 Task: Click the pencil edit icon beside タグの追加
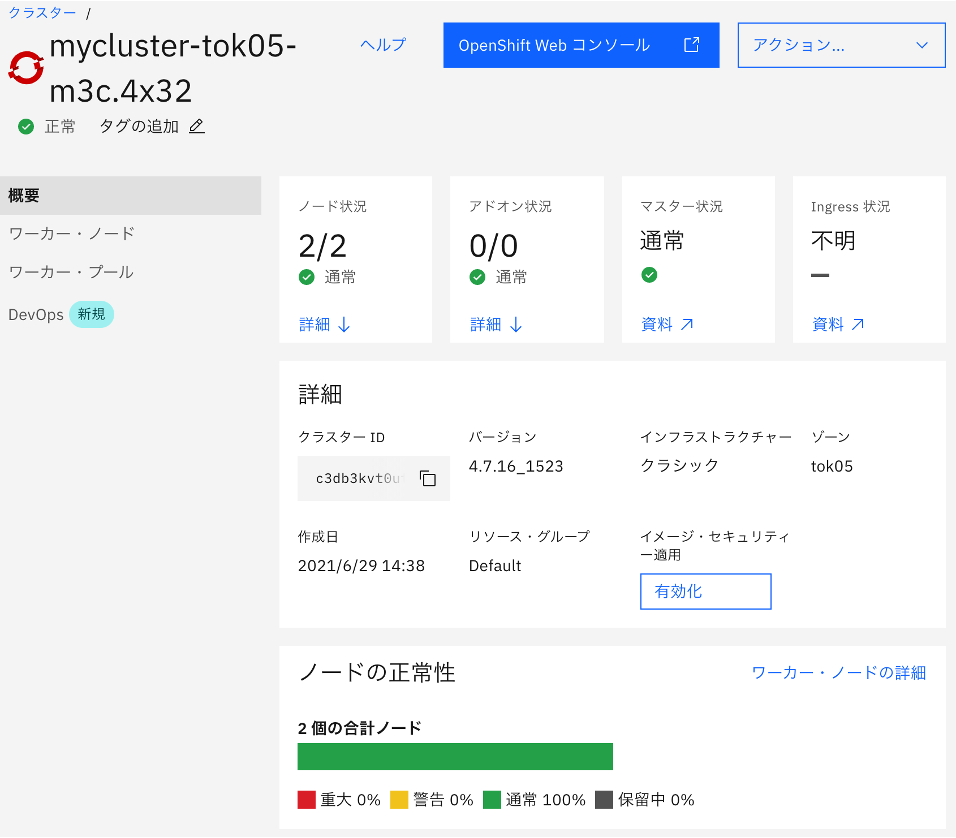click(196, 126)
